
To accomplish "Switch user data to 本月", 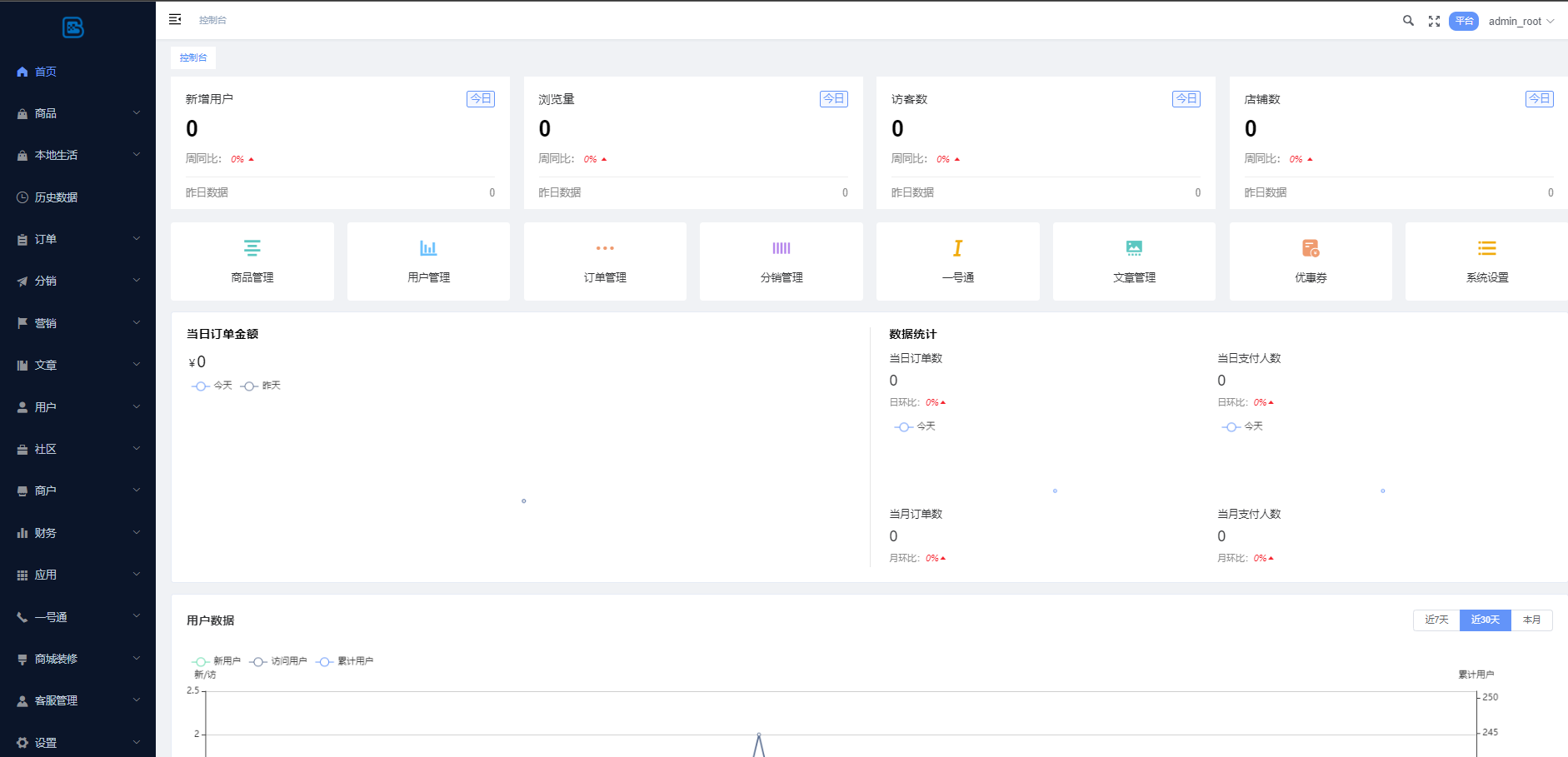I will tap(1531, 620).
